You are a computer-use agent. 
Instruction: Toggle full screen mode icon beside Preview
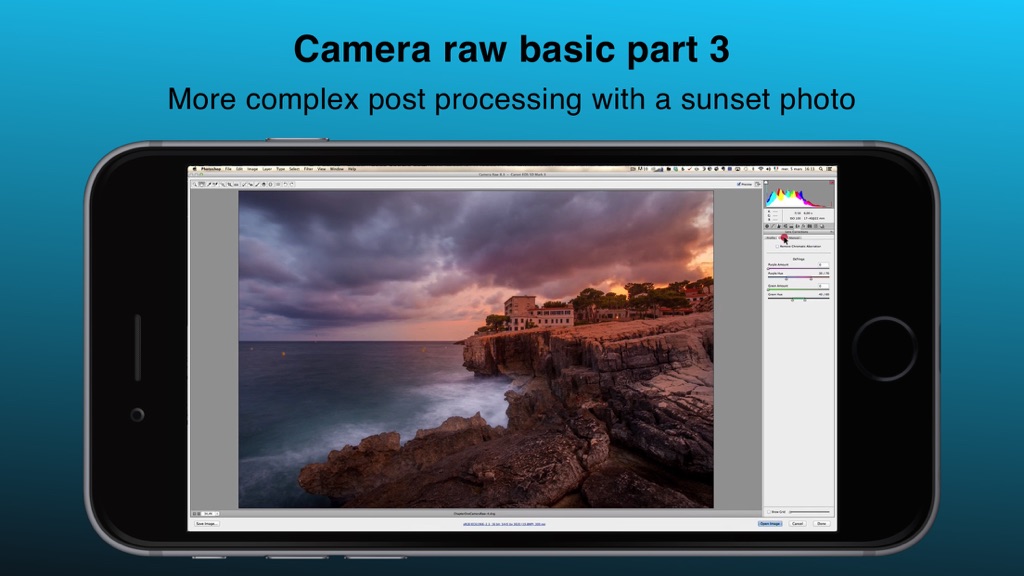tap(758, 184)
